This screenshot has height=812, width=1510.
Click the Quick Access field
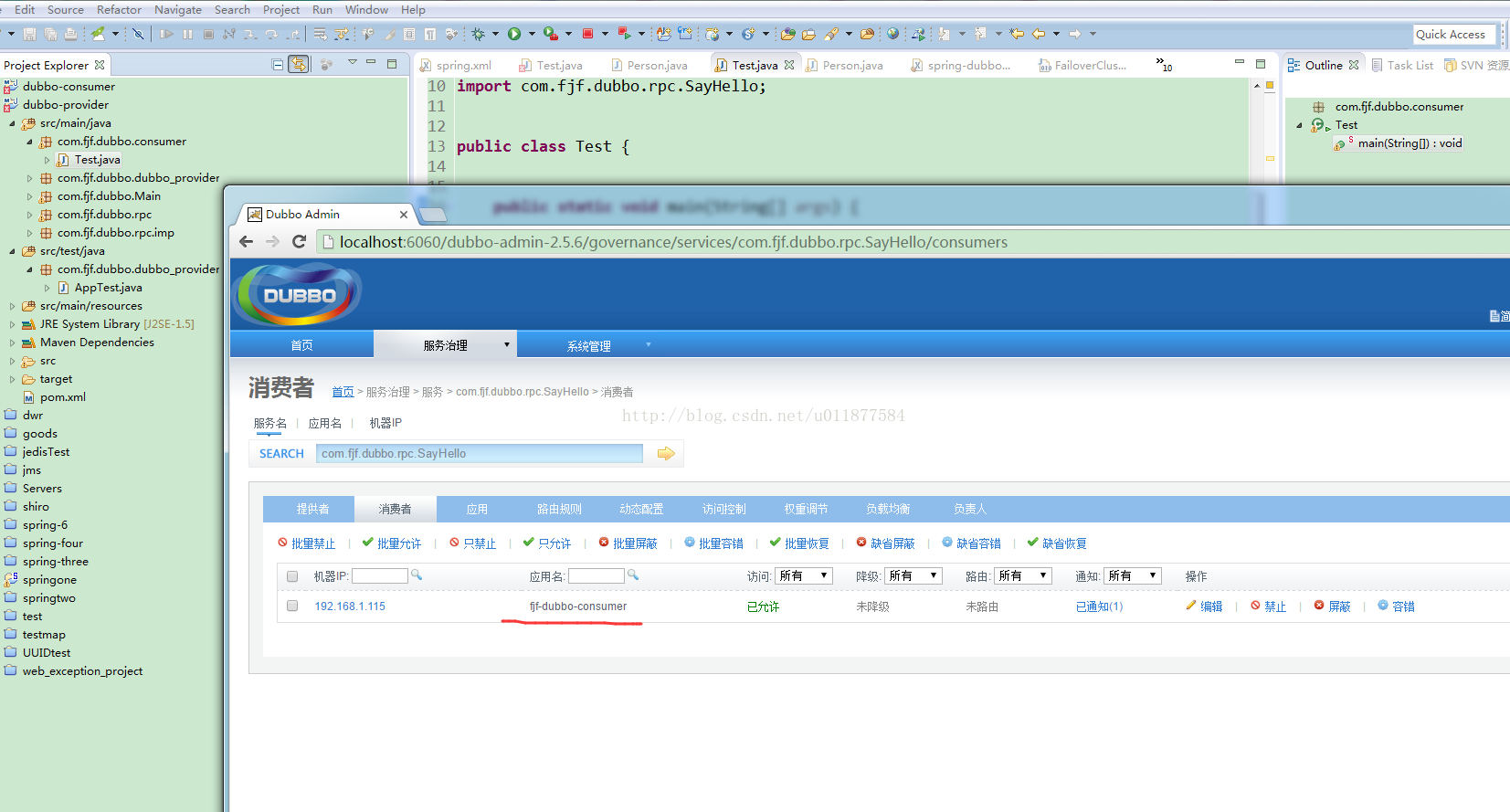coord(1454,34)
